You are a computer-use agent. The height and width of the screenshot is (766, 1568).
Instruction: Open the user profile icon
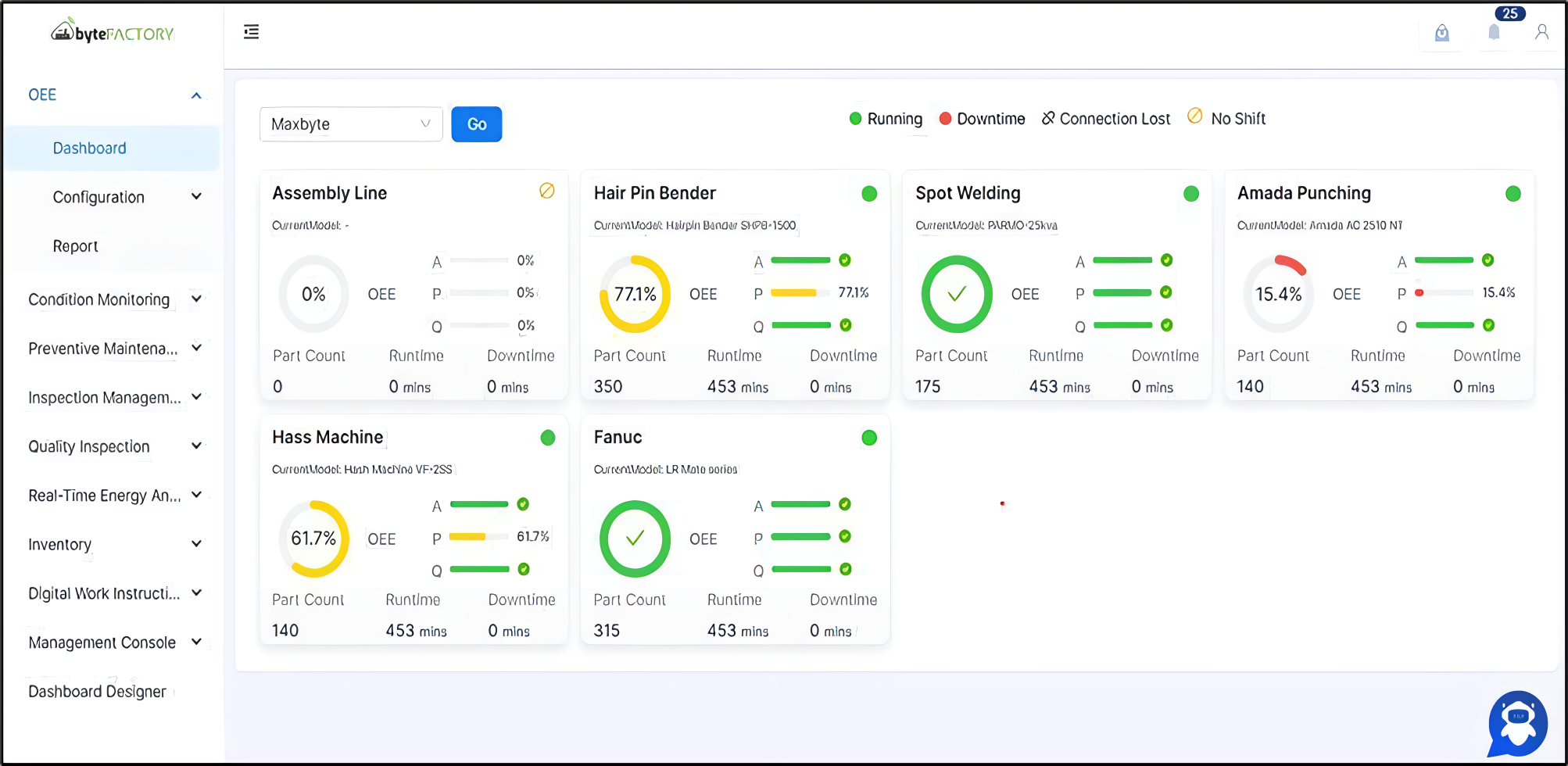(x=1541, y=32)
